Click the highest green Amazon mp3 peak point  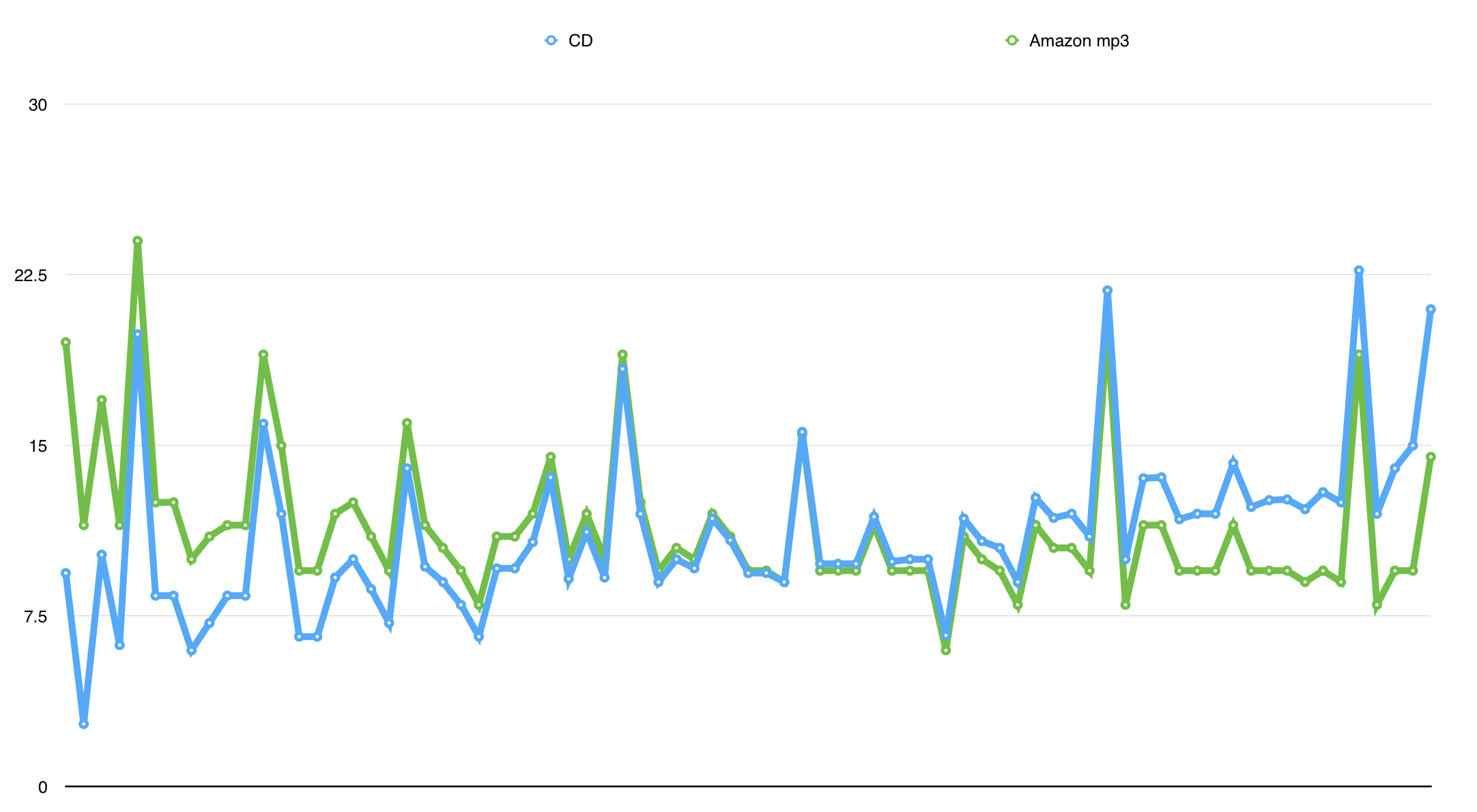[x=137, y=241]
